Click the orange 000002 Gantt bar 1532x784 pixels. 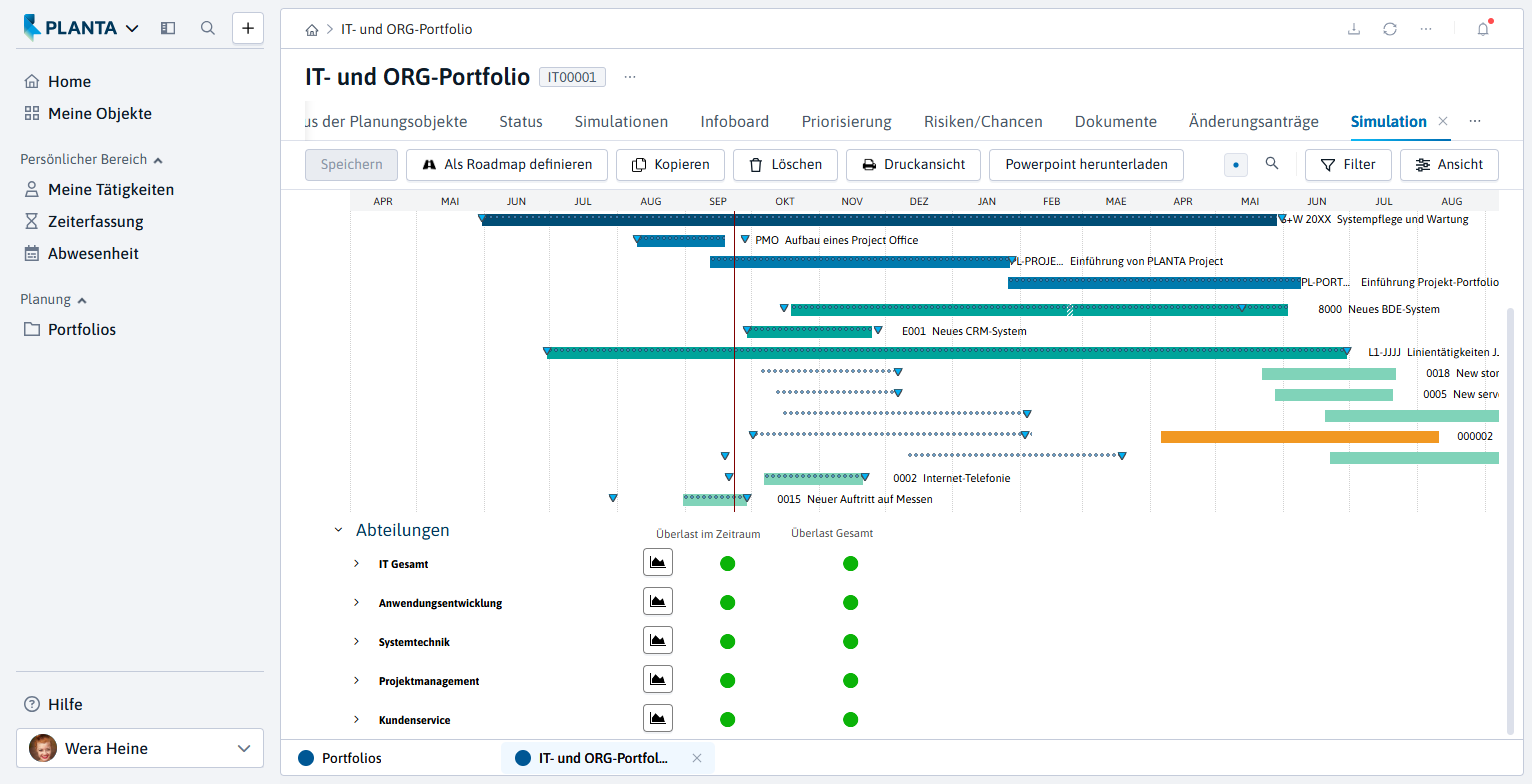(x=1300, y=436)
